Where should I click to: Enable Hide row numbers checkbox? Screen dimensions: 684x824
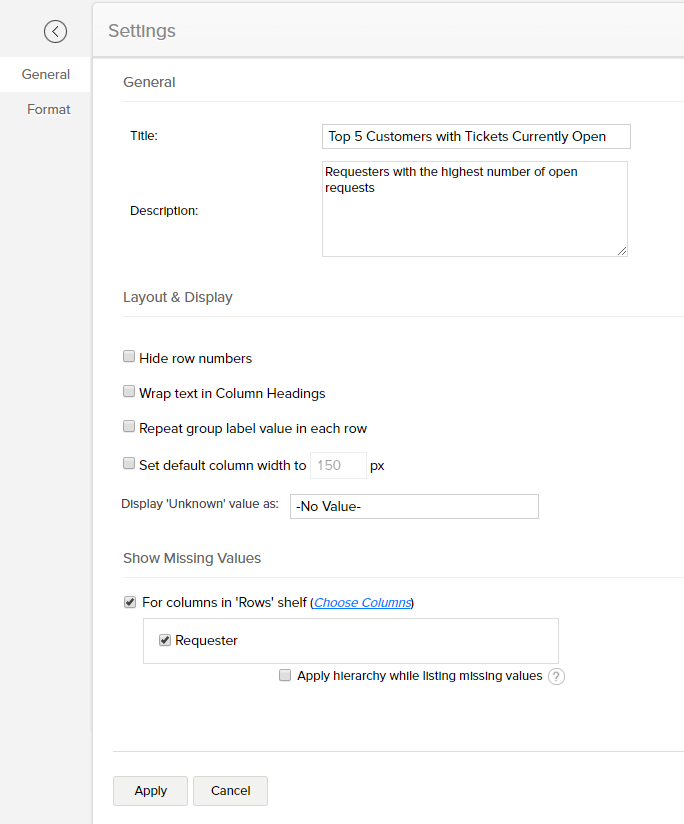click(129, 357)
